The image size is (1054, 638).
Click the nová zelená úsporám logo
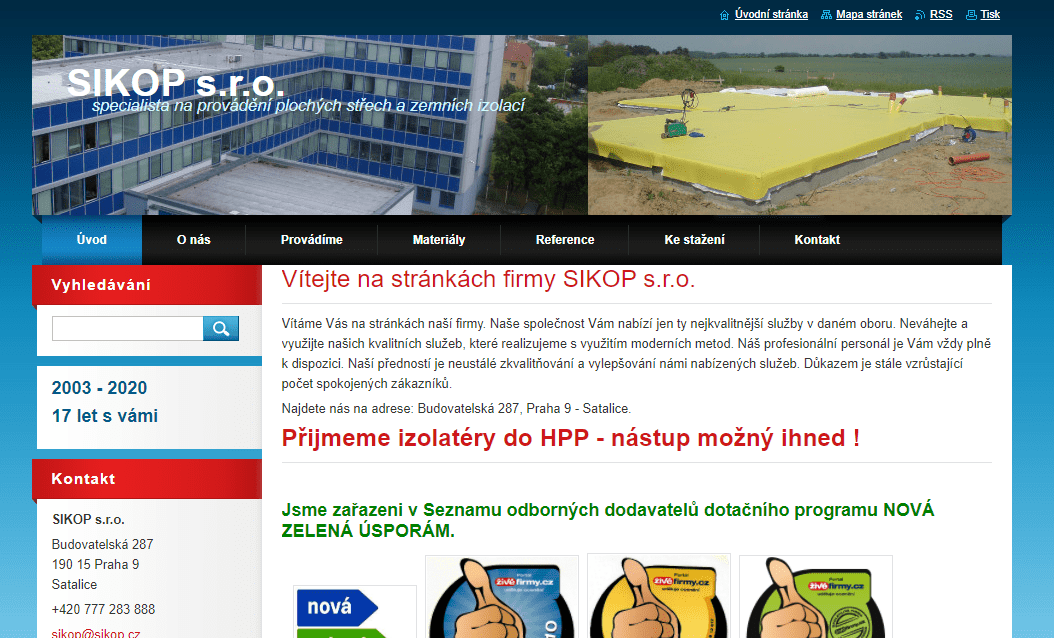[x=355, y=612]
